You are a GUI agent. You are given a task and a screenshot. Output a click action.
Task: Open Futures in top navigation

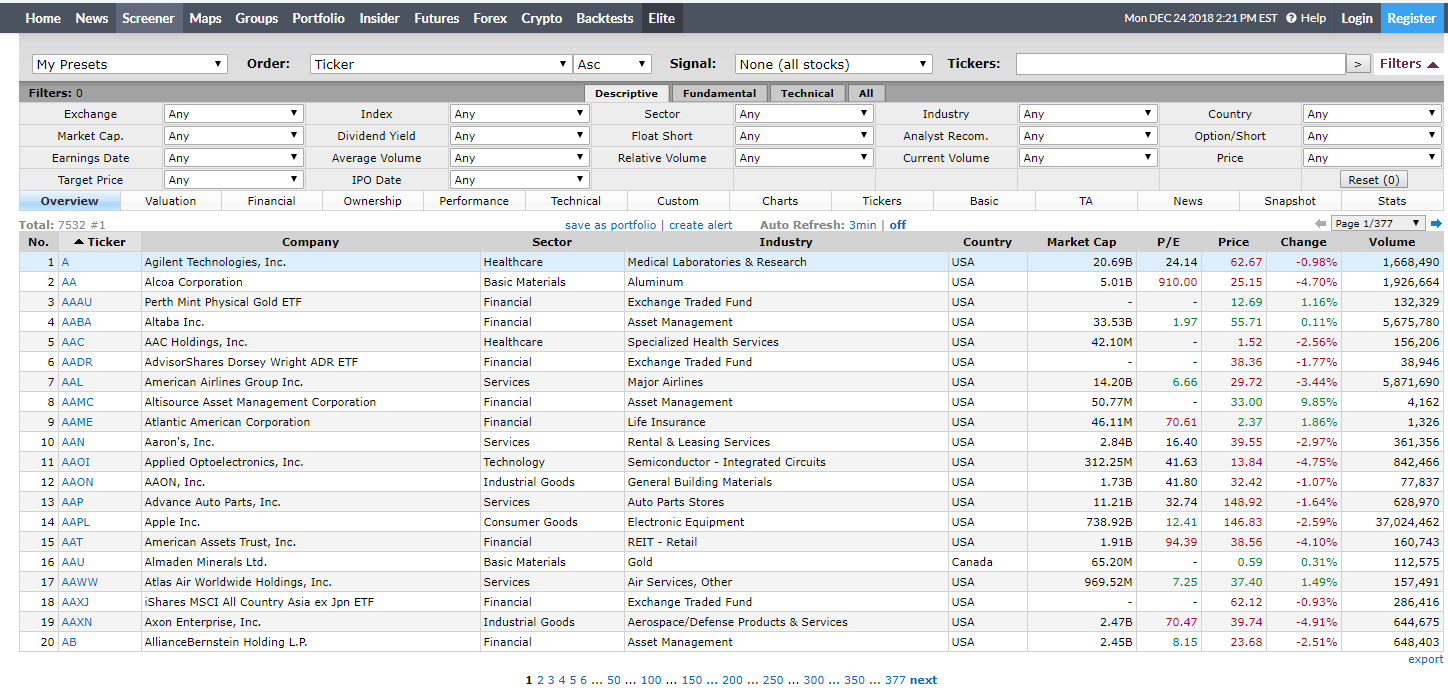click(x=437, y=18)
